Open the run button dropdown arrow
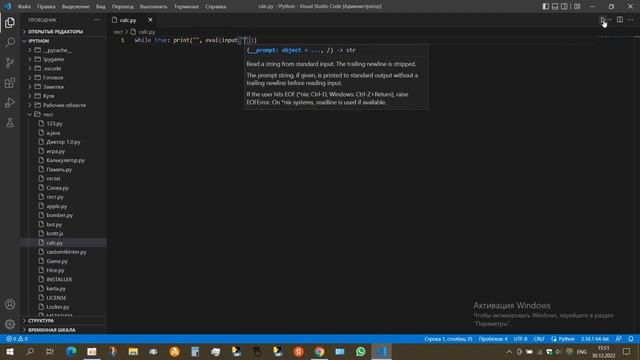 [610, 20]
